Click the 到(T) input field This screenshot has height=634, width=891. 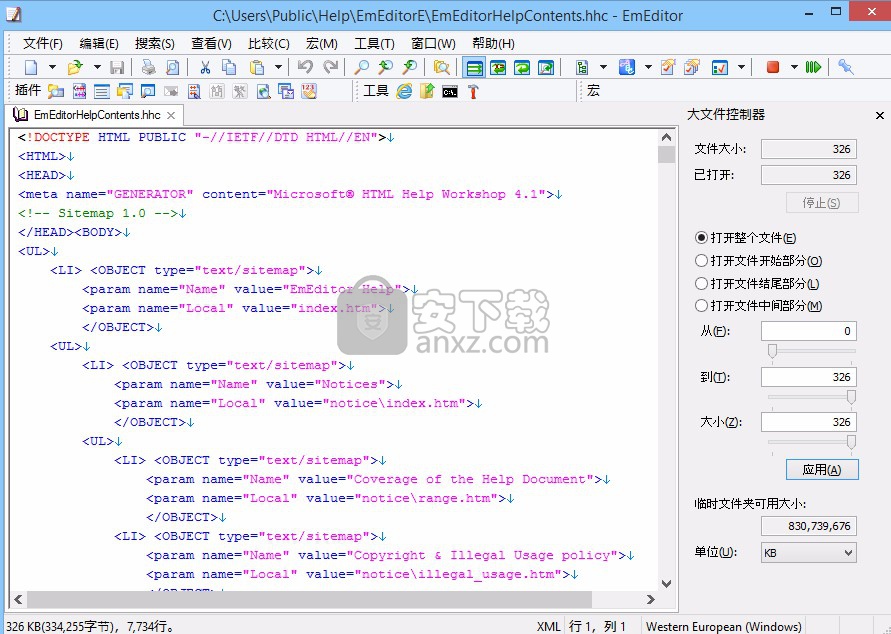click(x=809, y=377)
